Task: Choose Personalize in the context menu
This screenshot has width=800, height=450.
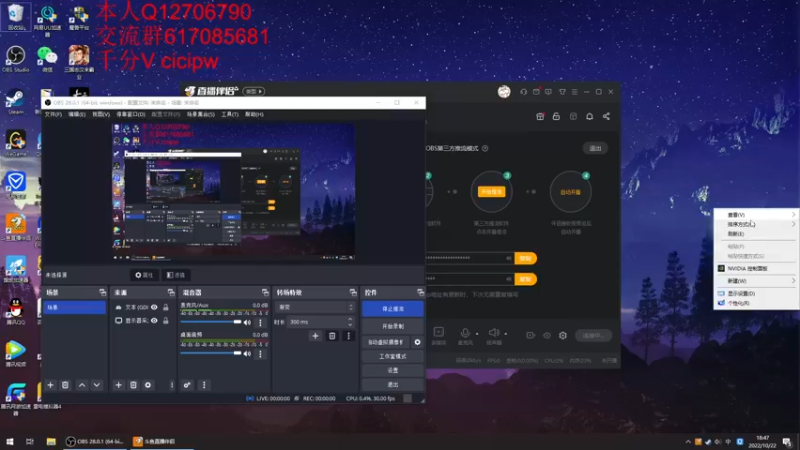Action: 756,303
